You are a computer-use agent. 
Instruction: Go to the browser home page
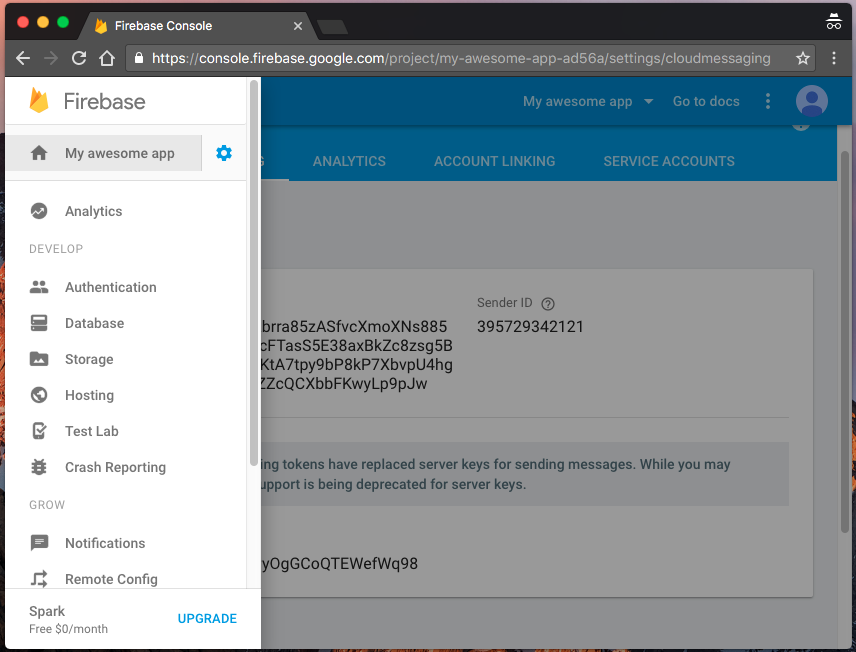click(107, 58)
